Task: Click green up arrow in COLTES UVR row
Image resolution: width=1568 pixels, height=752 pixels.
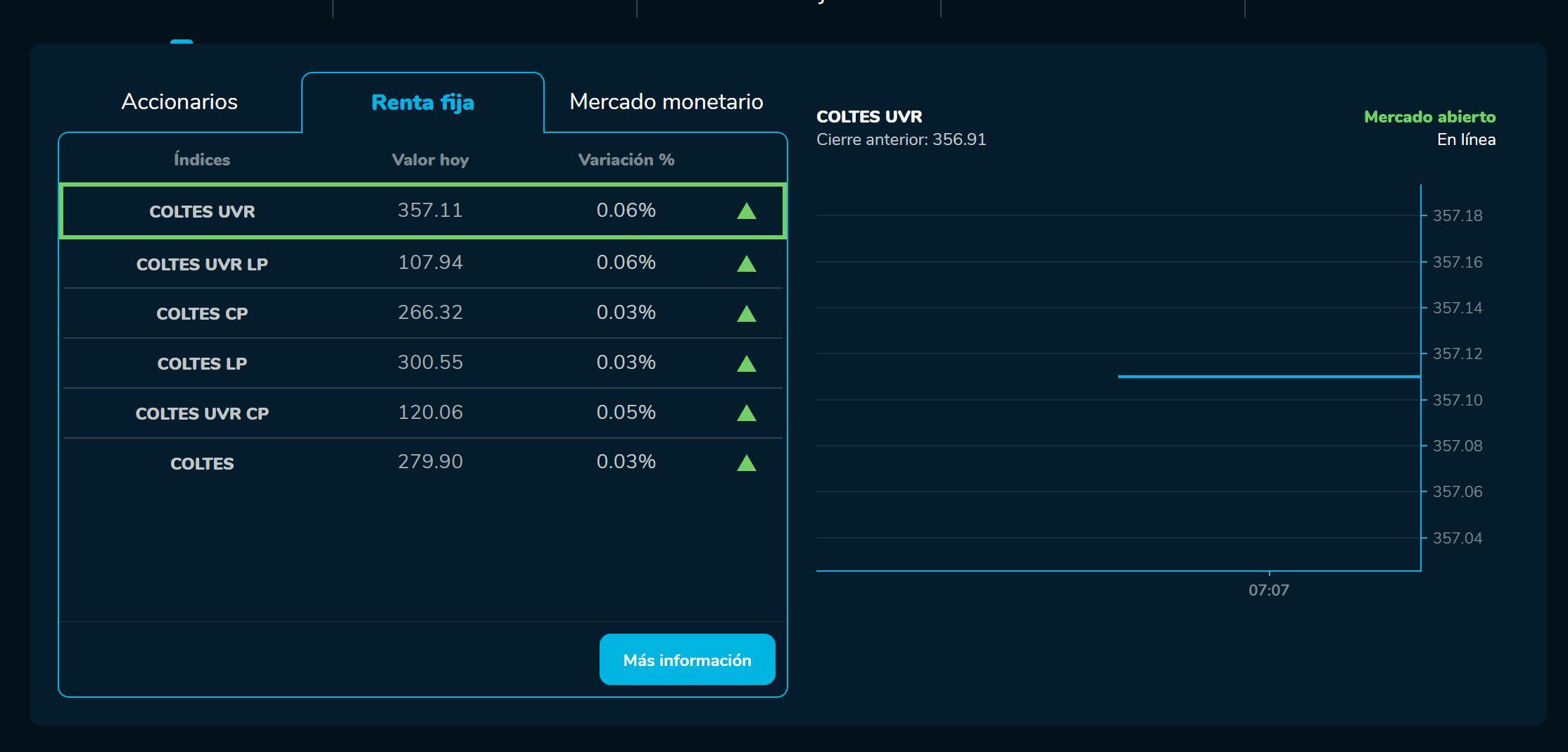Action: (x=746, y=211)
